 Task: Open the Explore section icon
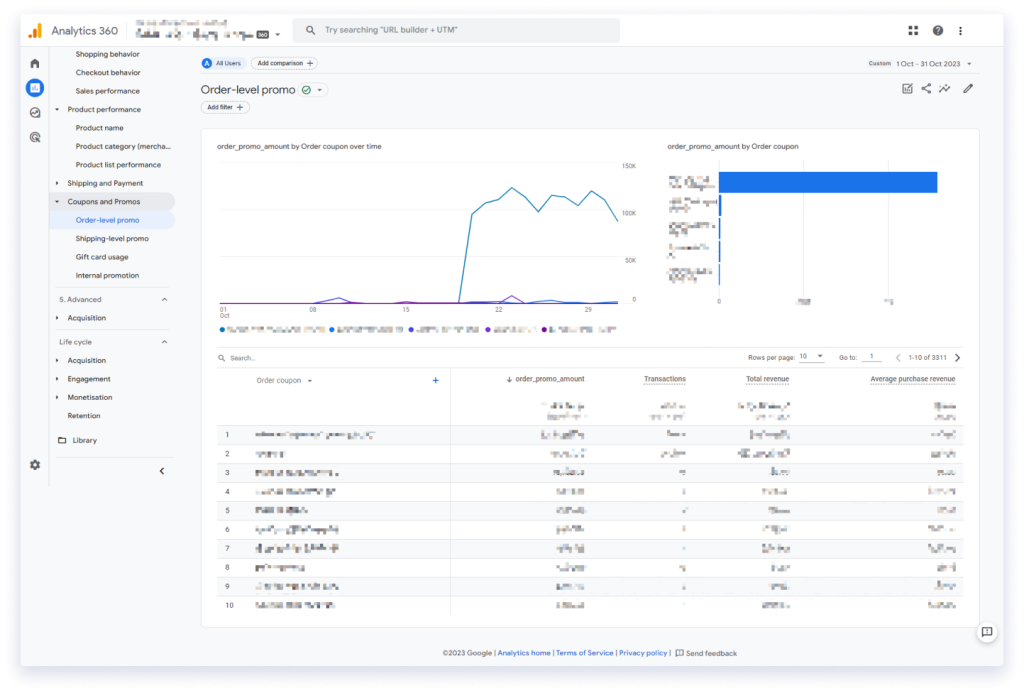coord(34,112)
